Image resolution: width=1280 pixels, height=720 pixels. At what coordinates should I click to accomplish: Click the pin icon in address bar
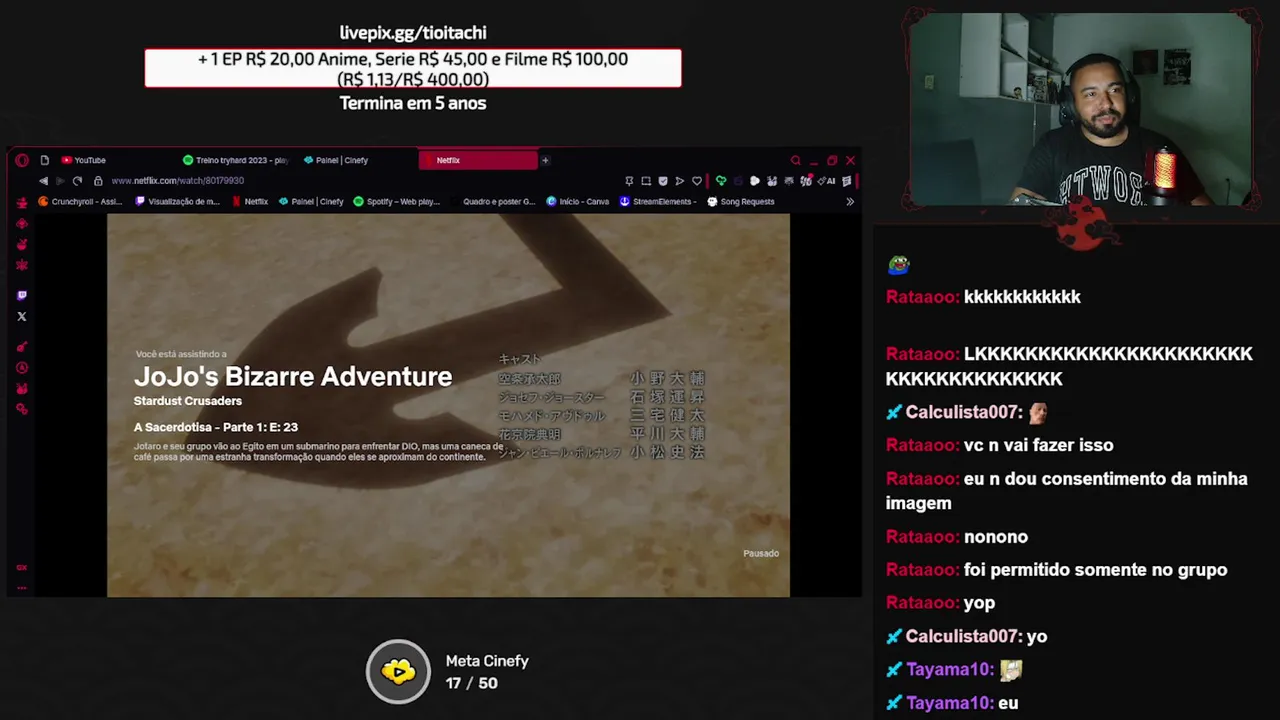pyautogui.click(x=629, y=181)
